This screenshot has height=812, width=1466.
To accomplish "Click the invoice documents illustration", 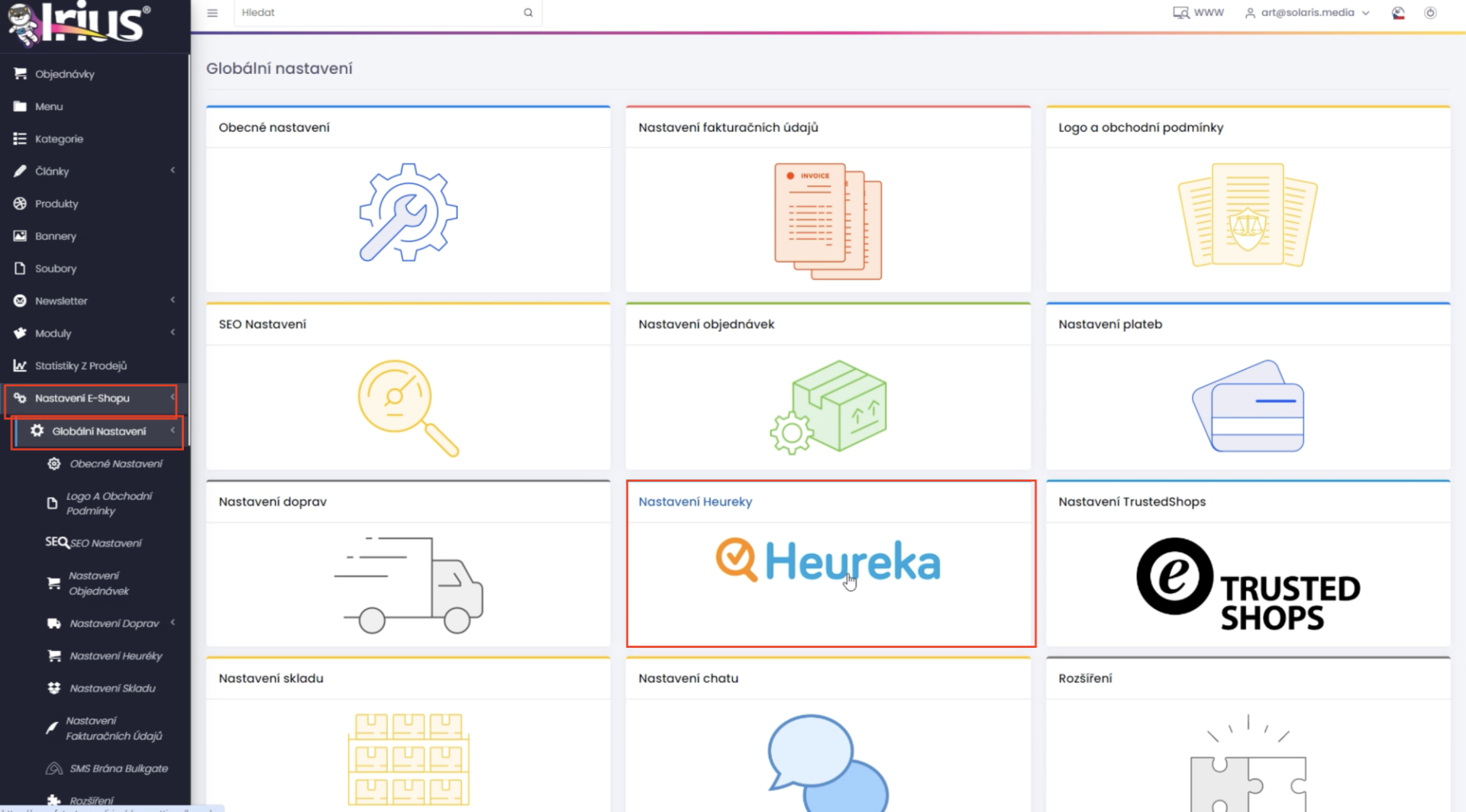I will tap(828, 221).
